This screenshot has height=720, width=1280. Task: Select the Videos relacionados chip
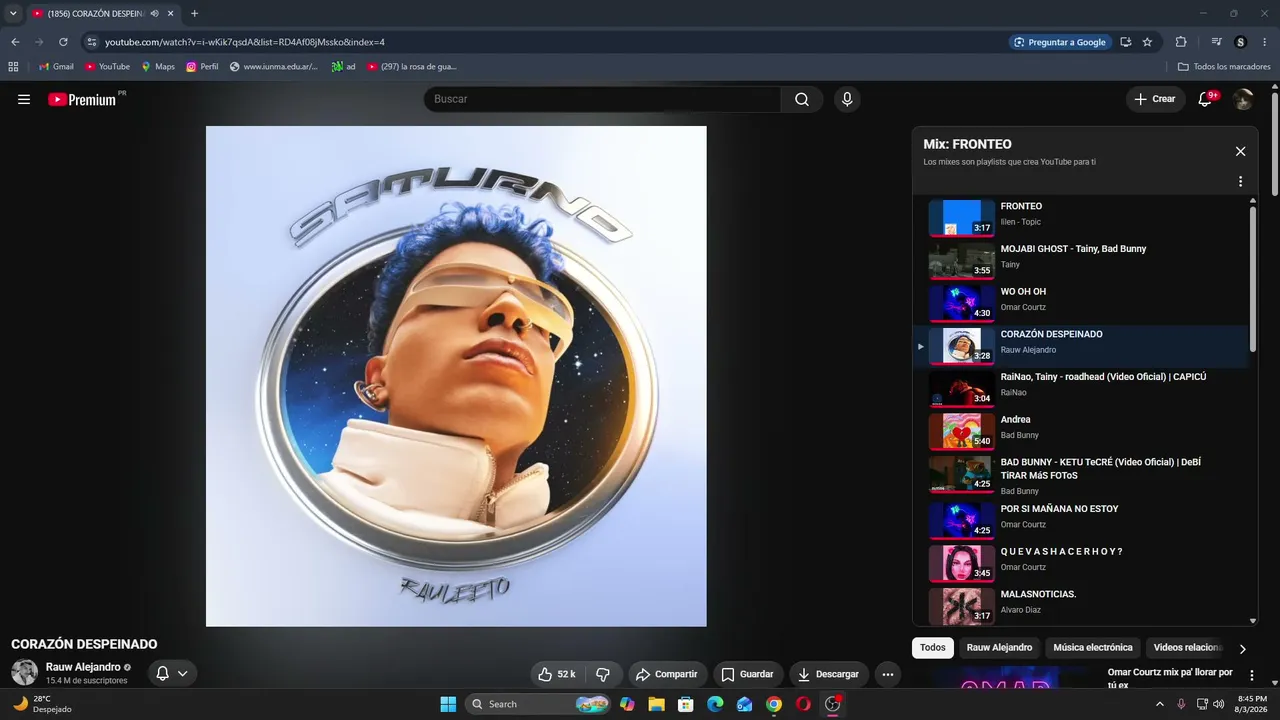pos(1188,648)
